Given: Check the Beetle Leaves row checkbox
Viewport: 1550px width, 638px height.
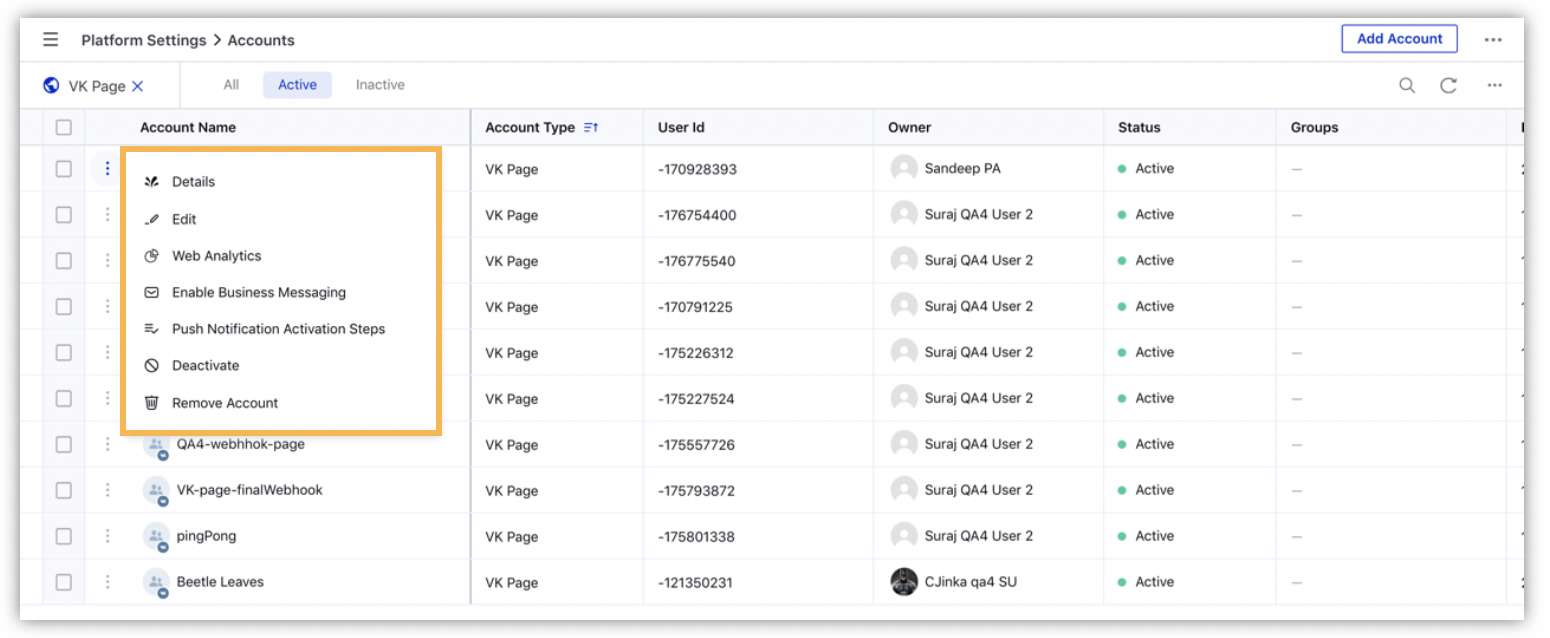Looking at the screenshot, I should [64, 582].
